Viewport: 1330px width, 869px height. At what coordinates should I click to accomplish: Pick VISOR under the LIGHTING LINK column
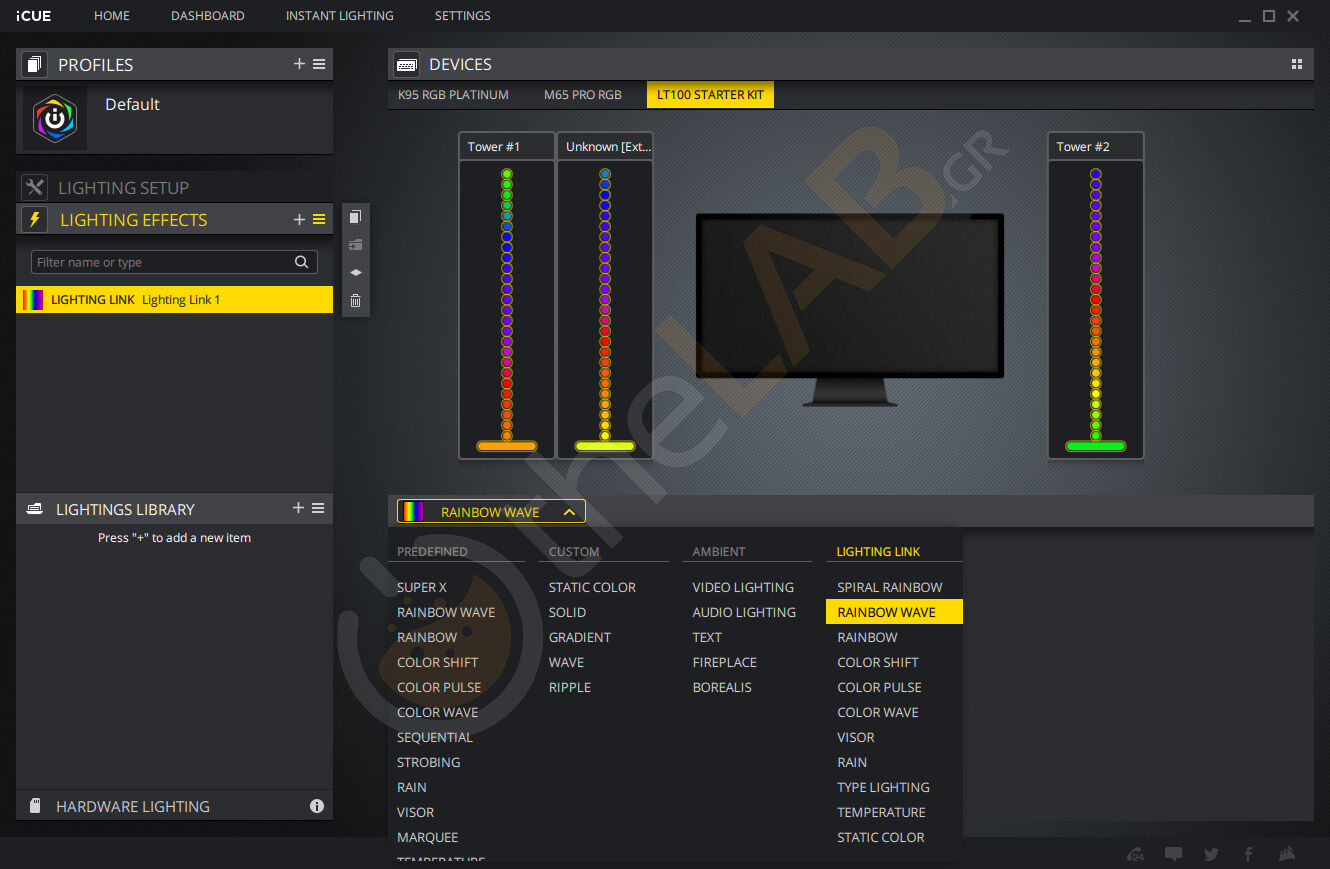856,737
